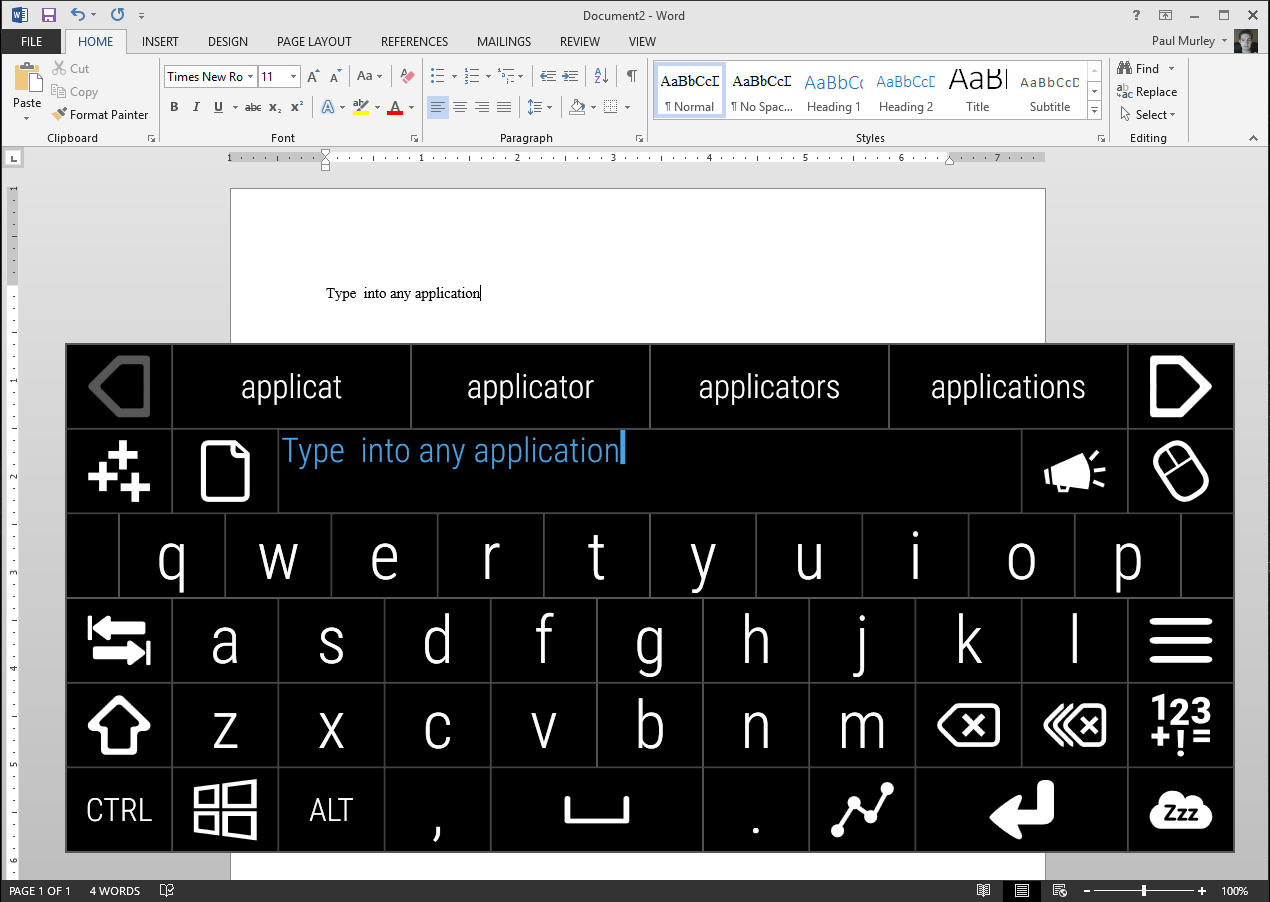Tap the new document icon on the keyboard
Screen dimensions: 1270x902
pos(225,470)
